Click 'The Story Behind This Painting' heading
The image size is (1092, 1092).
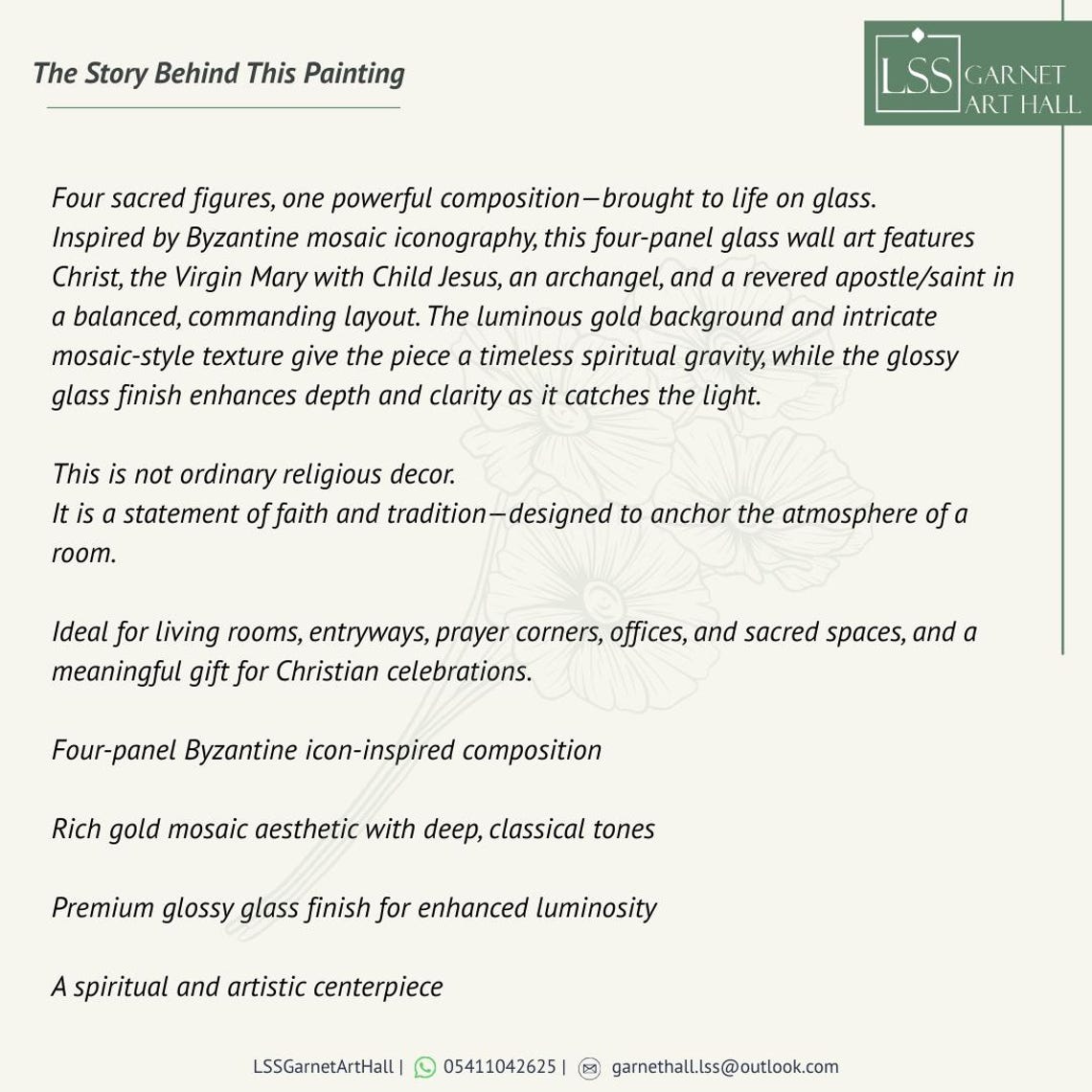pyautogui.click(x=218, y=74)
